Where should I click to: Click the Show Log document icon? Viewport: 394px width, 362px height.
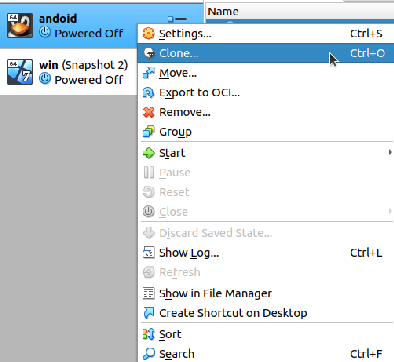click(x=149, y=253)
